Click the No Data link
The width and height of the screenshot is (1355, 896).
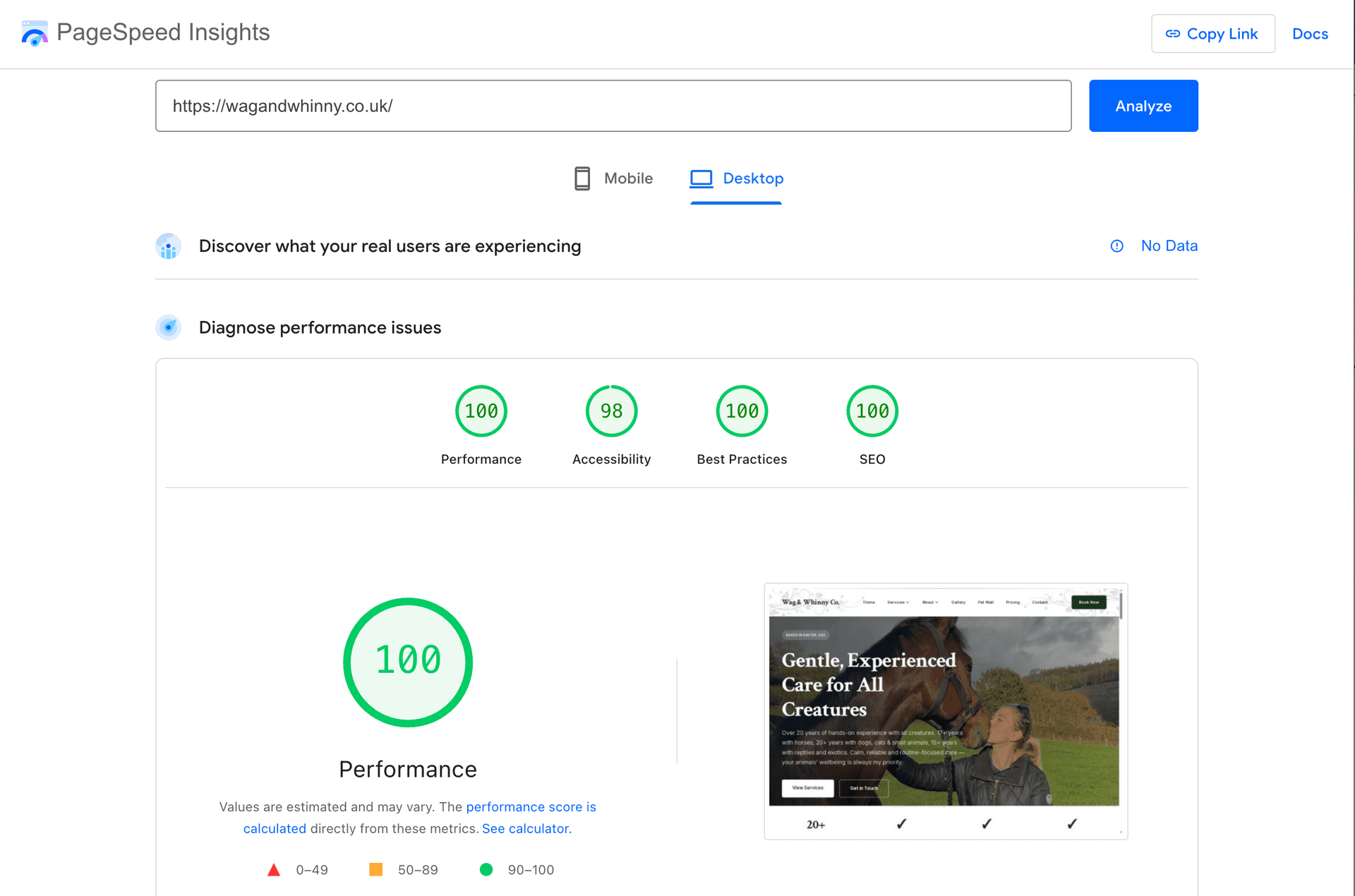1169,246
